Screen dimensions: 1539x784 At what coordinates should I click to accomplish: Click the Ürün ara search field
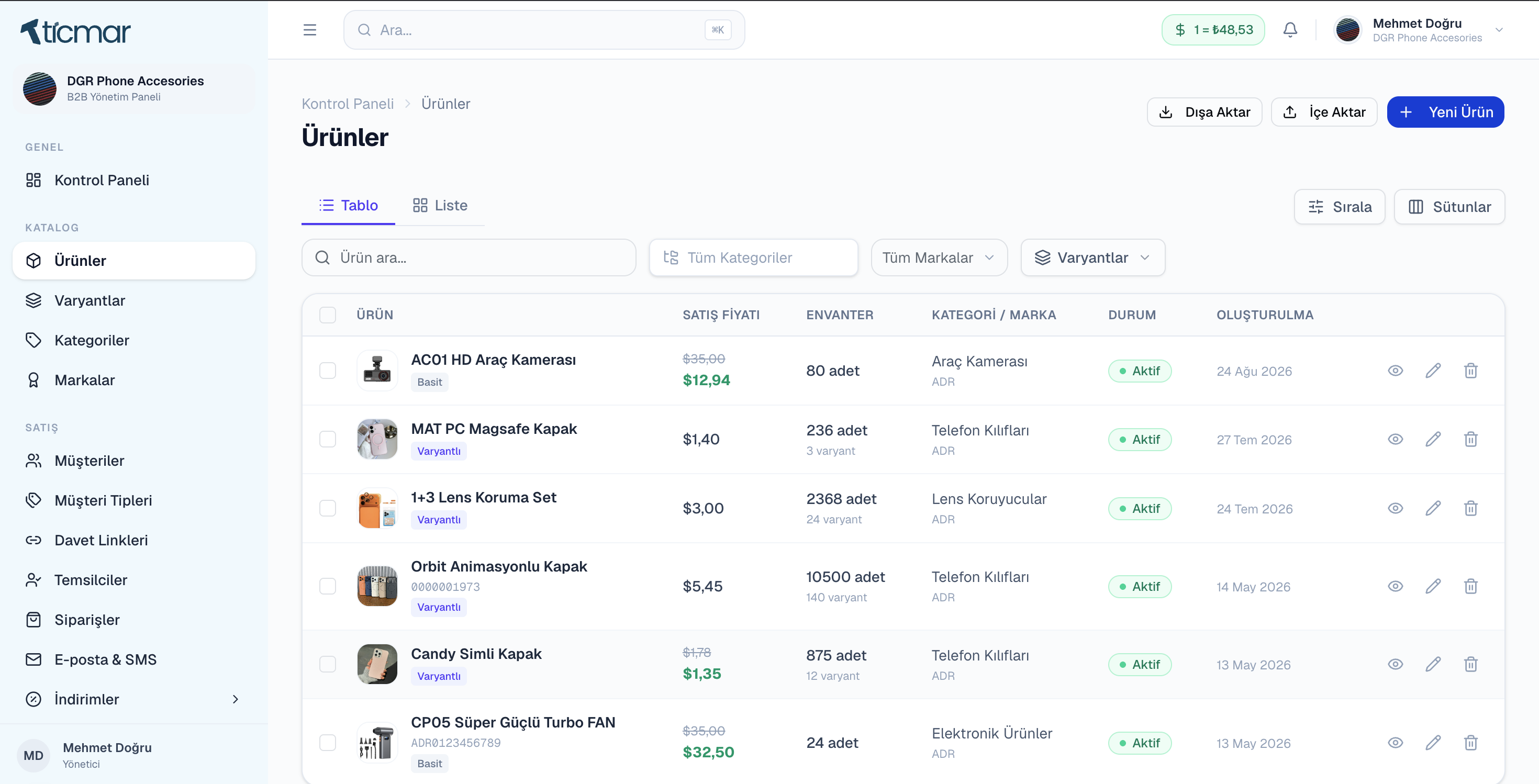tap(469, 257)
